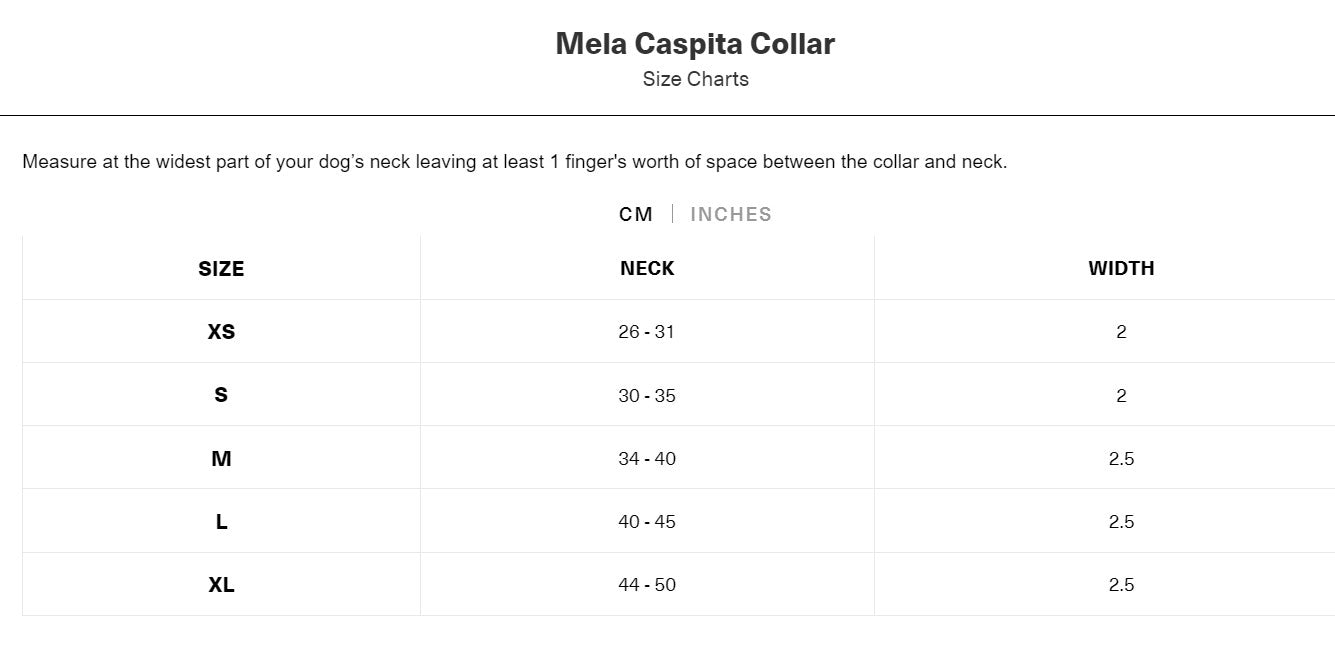The width and height of the screenshot is (1335, 651).
Task: Select the CM unit option
Action: 637,213
